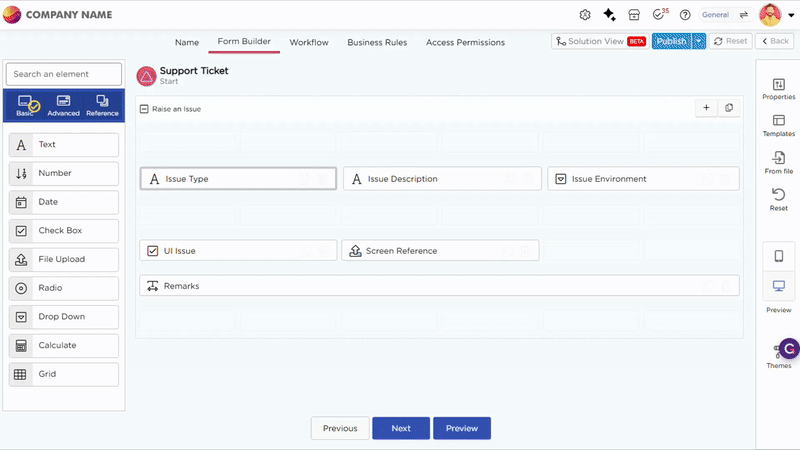The width and height of the screenshot is (800, 450).
Task: Open the user profile dropdown arrow
Action: (790, 15)
